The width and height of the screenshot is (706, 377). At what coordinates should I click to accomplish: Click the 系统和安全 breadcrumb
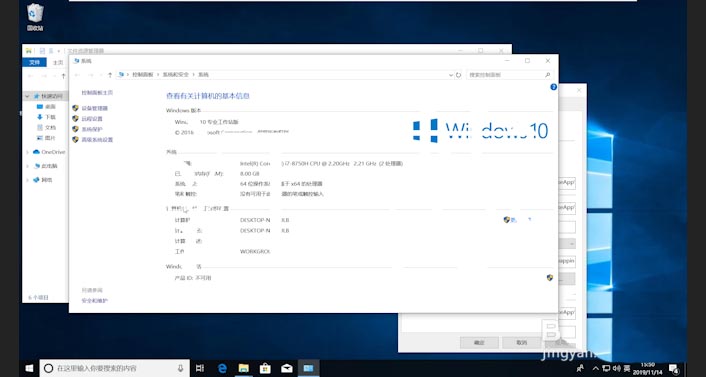pos(176,75)
